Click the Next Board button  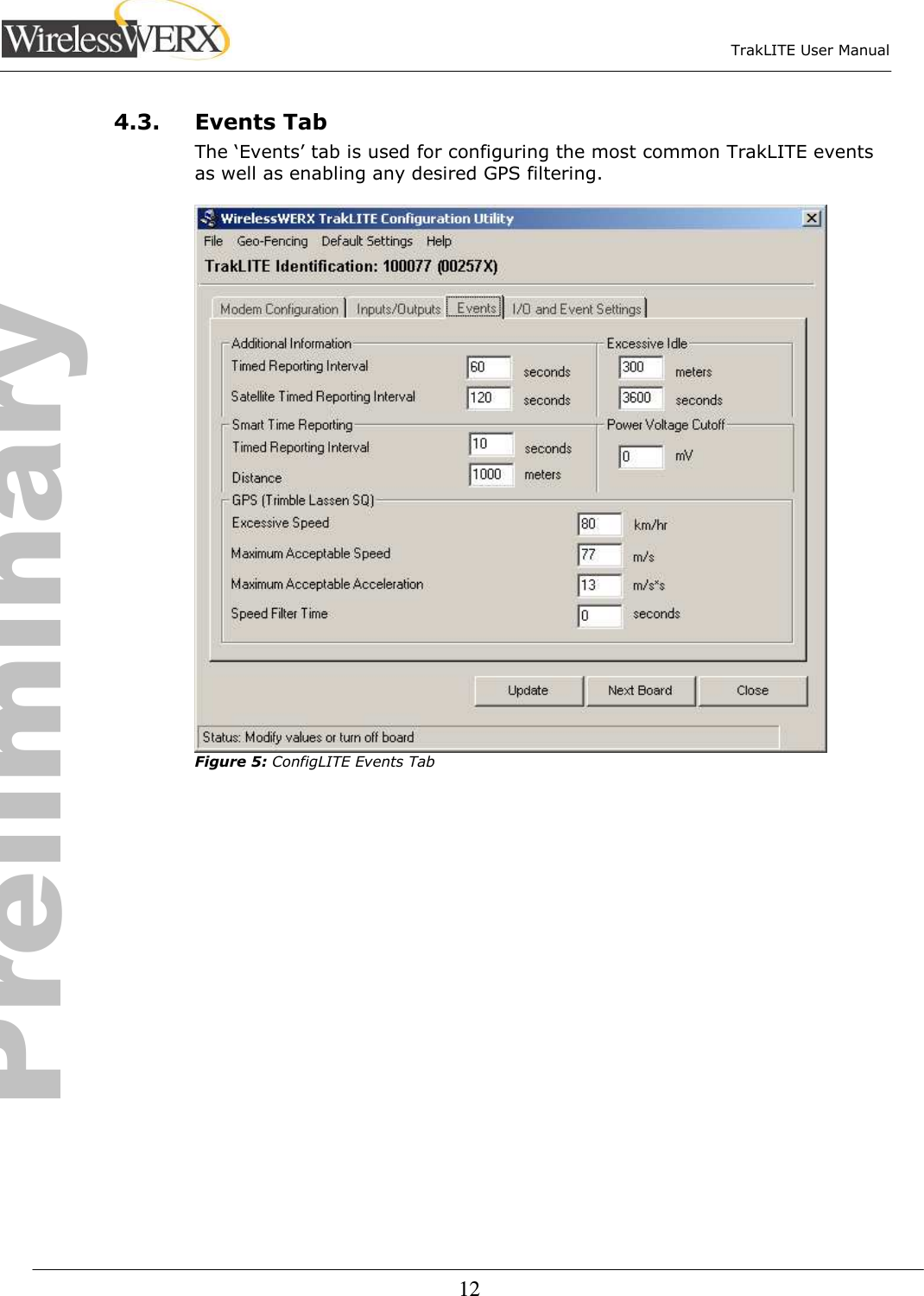(640, 691)
